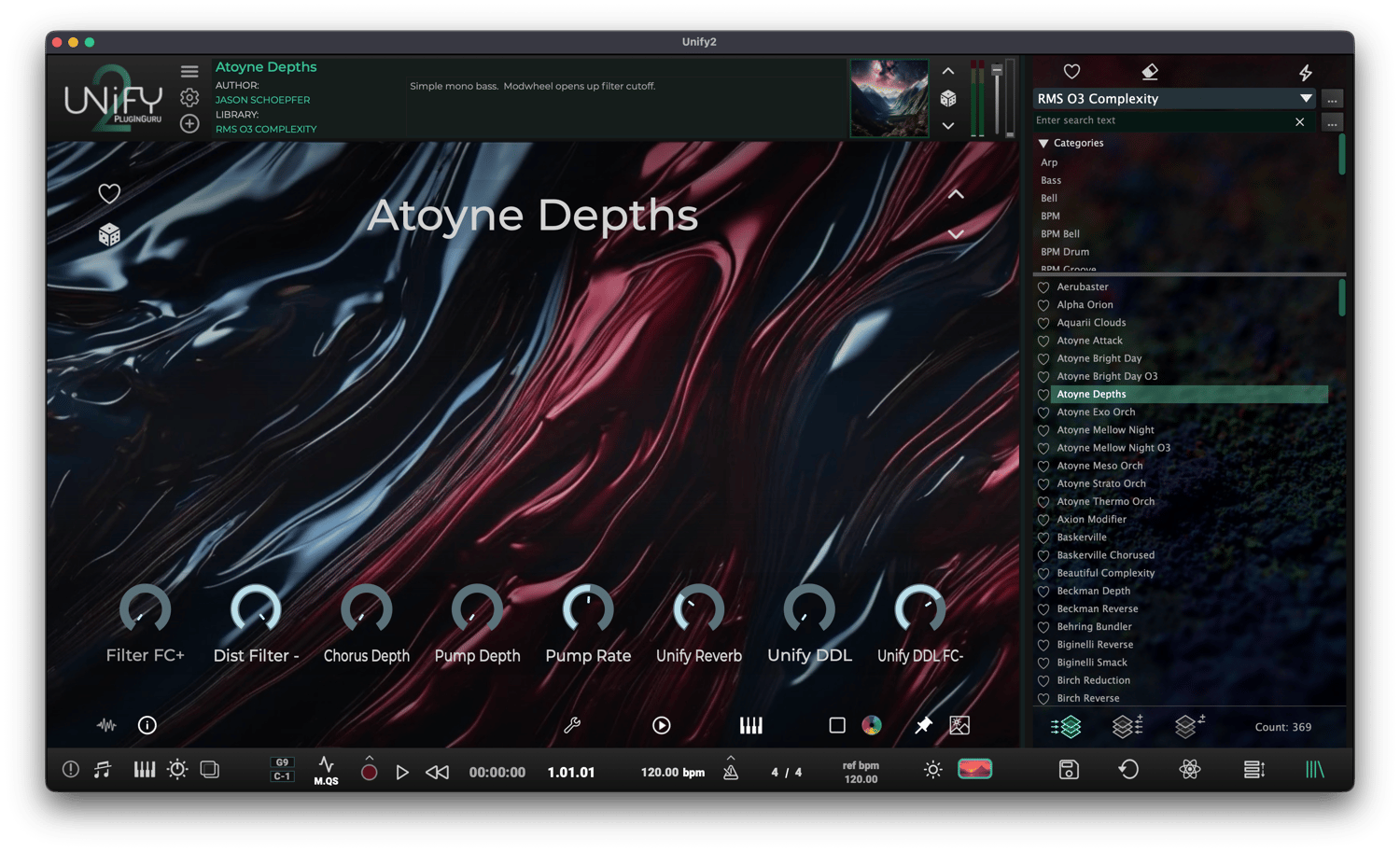This screenshot has width=1400, height=852.
Task: Click the dice icon beside patch thumbnail
Action: (x=948, y=98)
